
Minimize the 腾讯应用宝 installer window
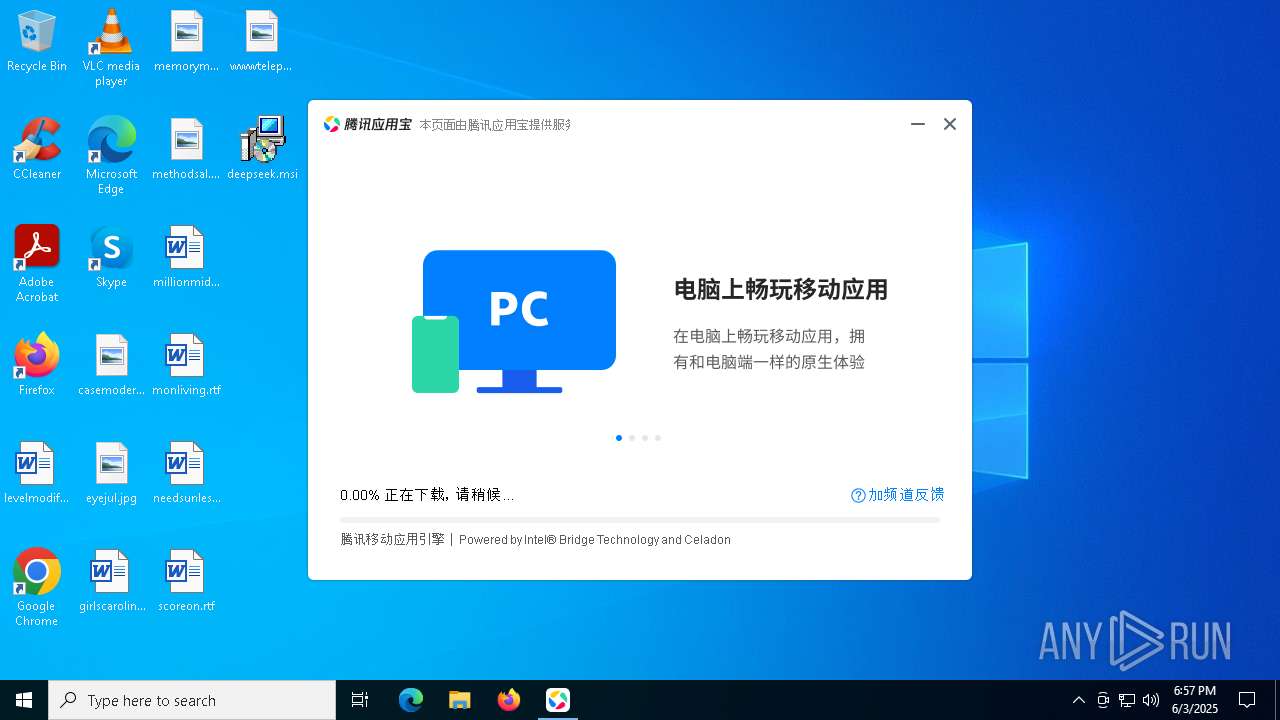coord(918,124)
